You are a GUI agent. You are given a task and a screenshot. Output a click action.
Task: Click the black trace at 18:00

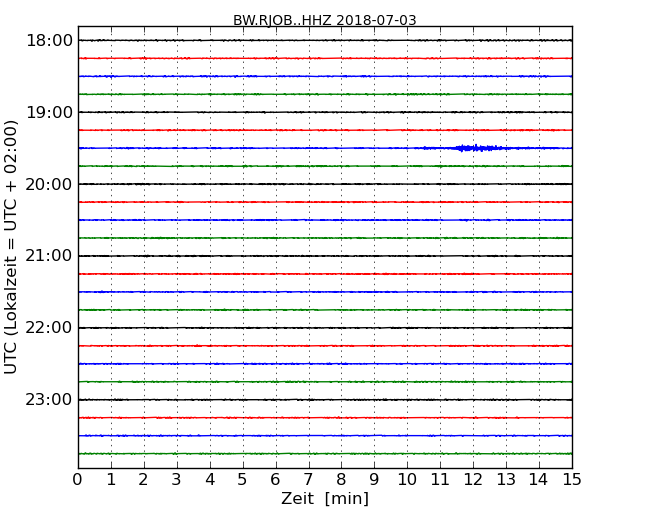[325, 40]
